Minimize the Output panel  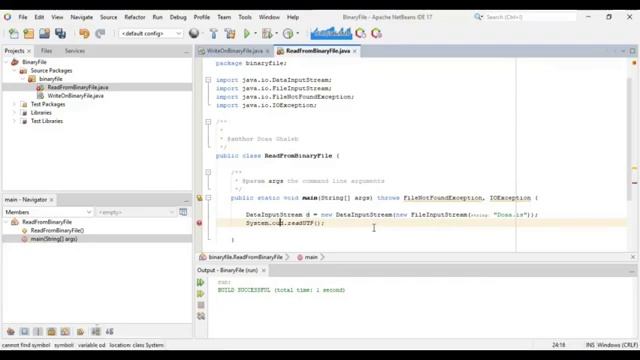[x=631, y=271]
